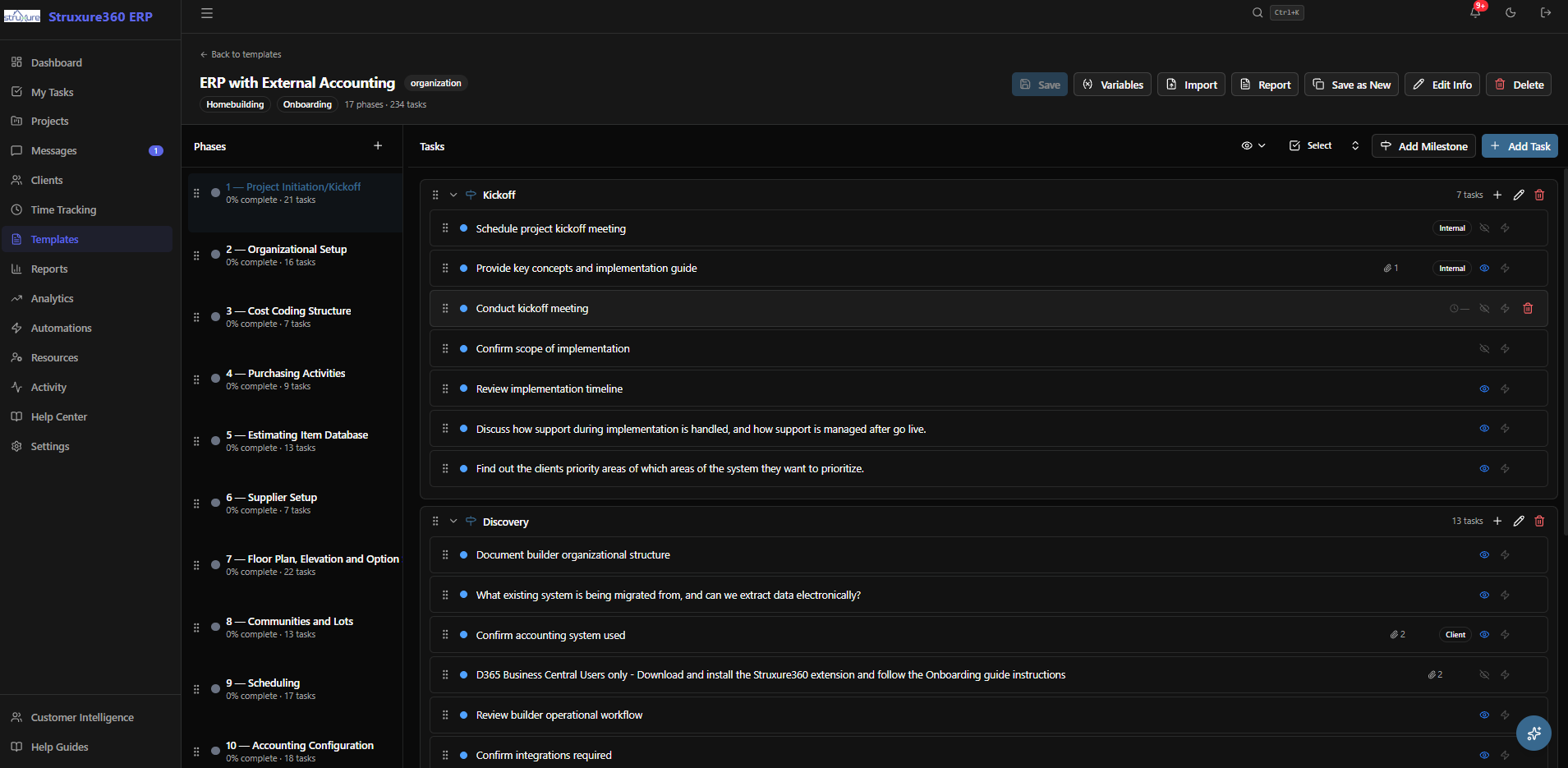Click attachment count on Confirm accounting system used
The width and height of the screenshot is (1568, 768).
pyautogui.click(x=1398, y=635)
